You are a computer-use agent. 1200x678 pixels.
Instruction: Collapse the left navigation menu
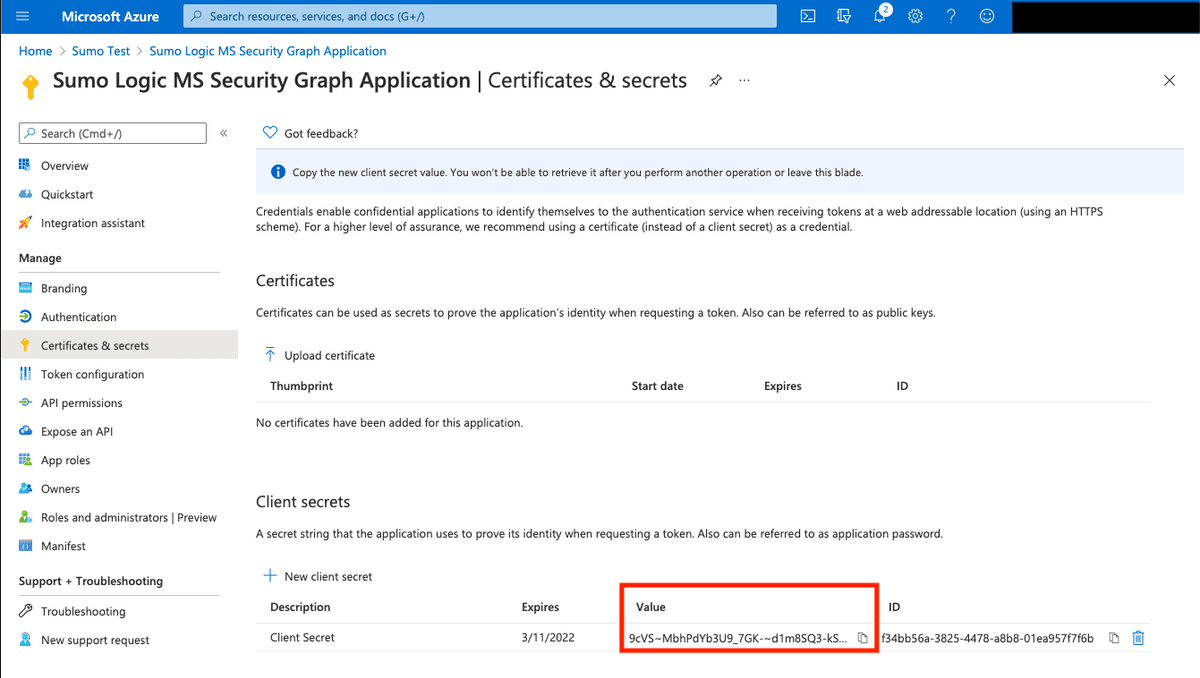[224, 133]
